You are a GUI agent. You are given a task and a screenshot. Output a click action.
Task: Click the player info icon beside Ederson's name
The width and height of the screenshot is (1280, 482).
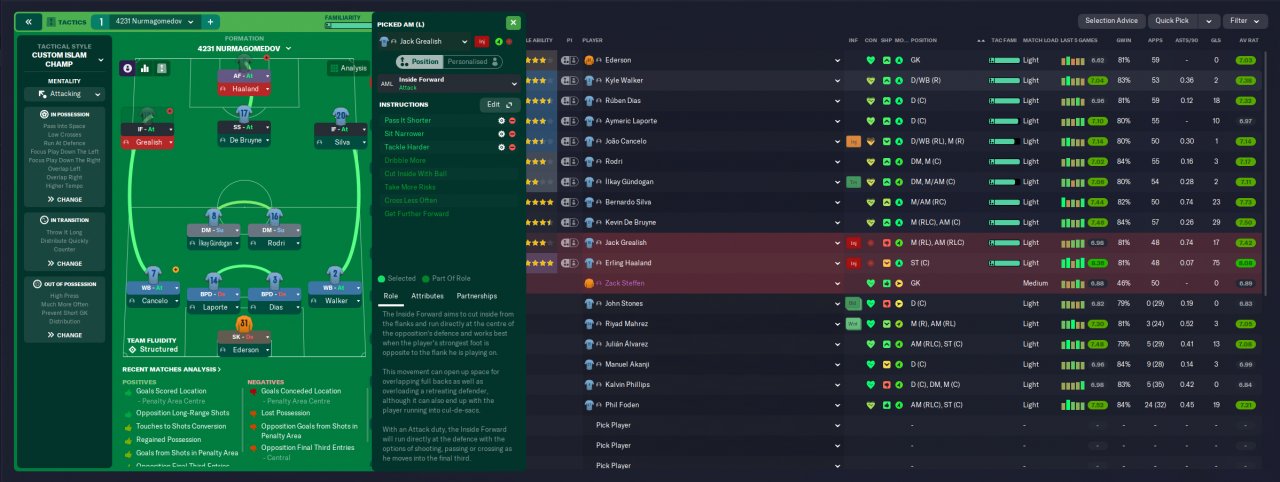pyautogui.click(x=601, y=60)
